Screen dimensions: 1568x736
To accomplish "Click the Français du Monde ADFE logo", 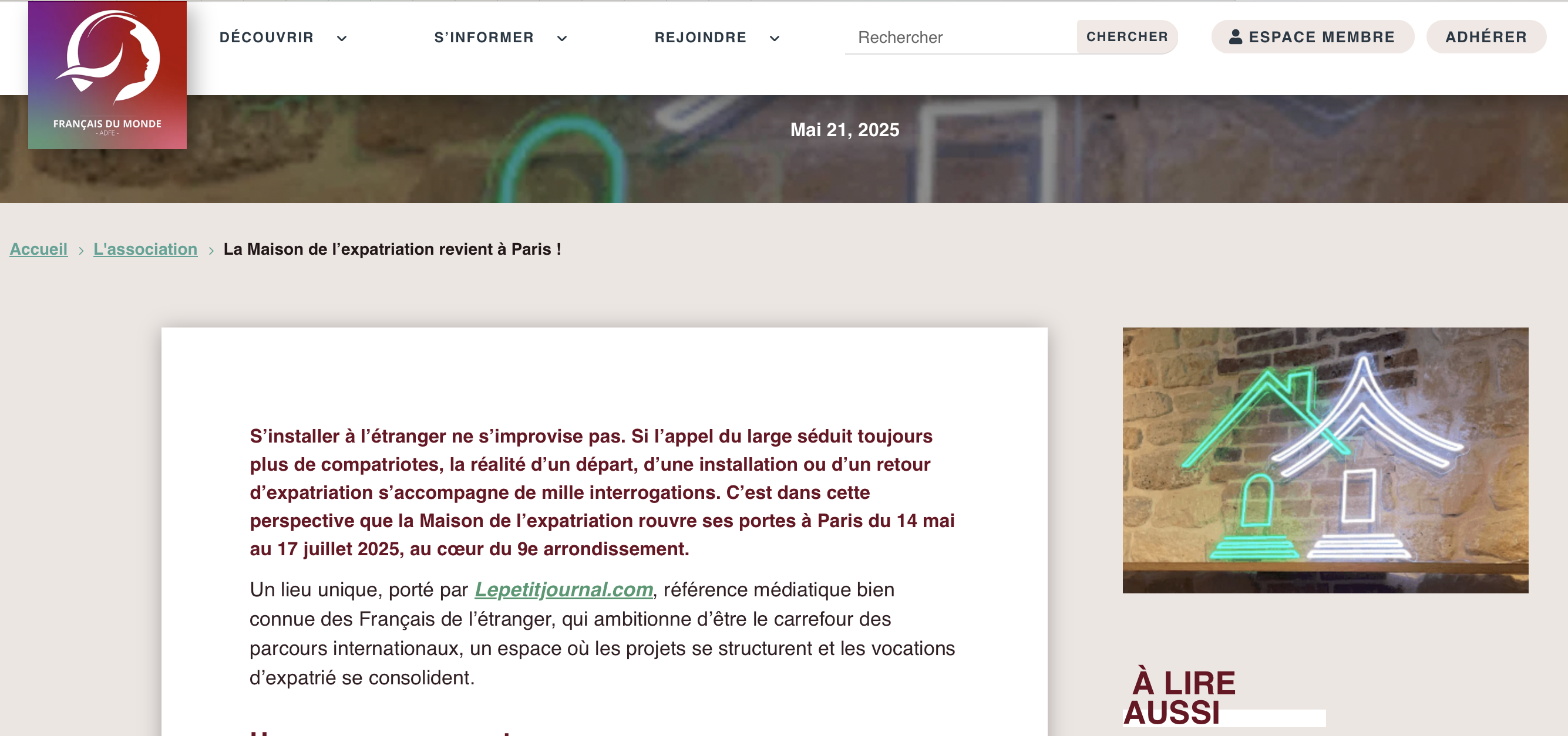I will point(107,75).
